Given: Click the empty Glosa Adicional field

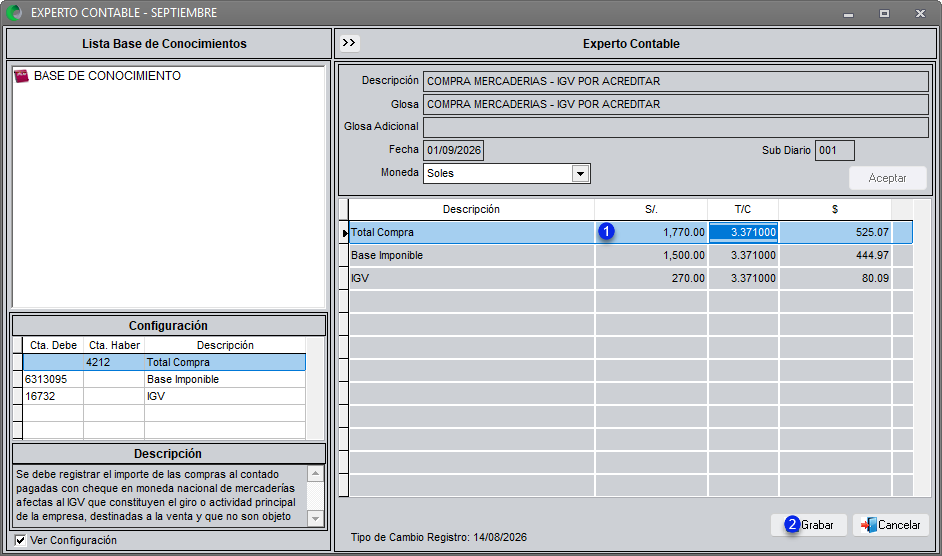Looking at the screenshot, I should click(x=676, y=127).
